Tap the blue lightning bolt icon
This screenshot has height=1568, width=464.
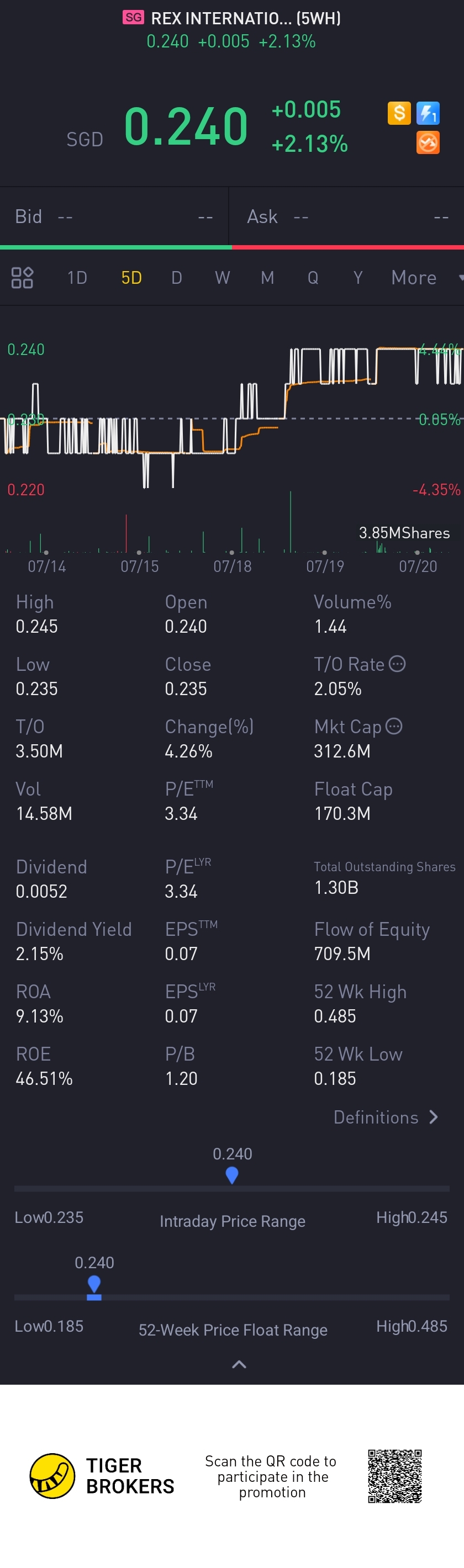(428, 113)
